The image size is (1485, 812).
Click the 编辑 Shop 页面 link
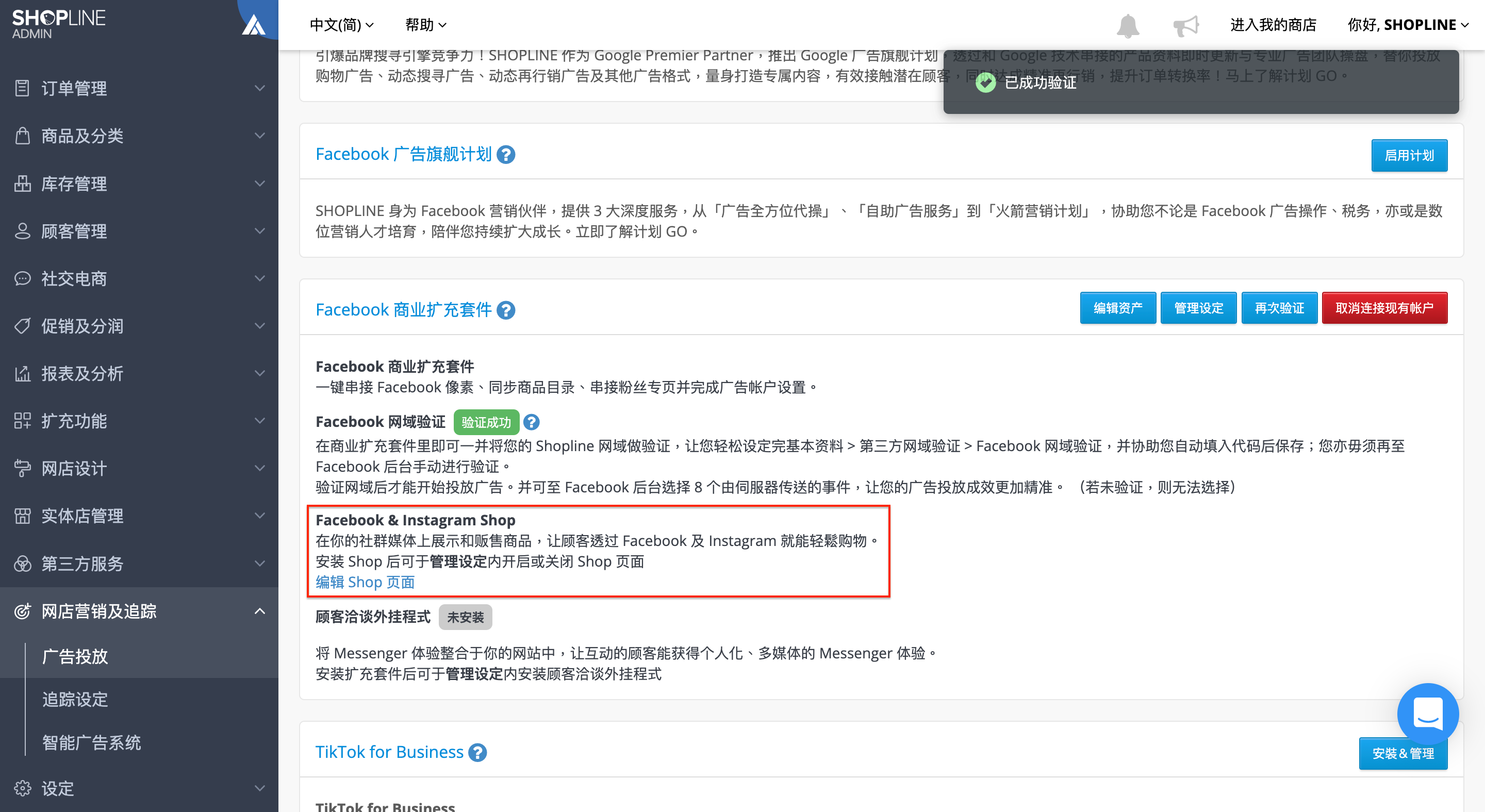point(365,582)
